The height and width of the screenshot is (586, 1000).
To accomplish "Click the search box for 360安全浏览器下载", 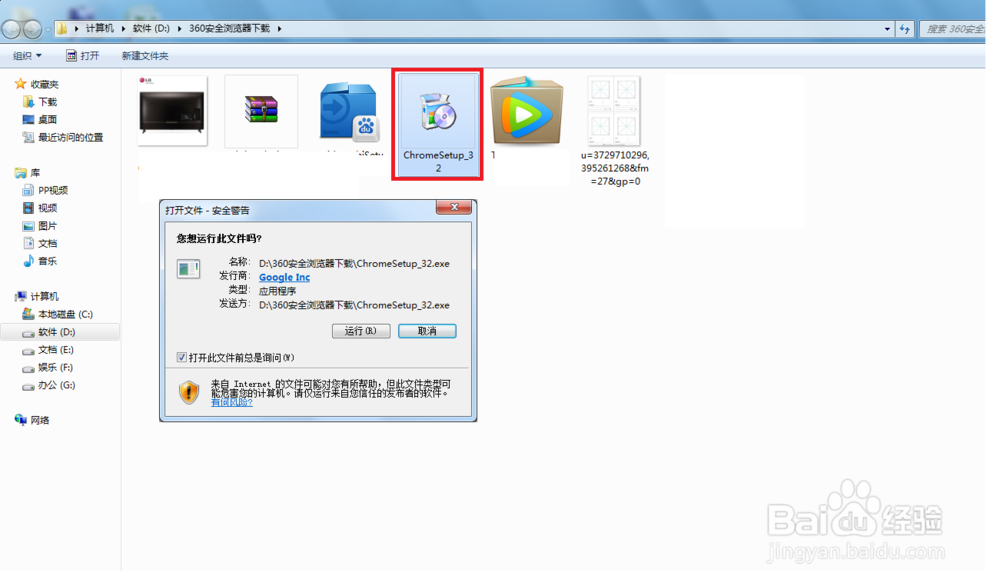I will click(x=953, y=29).
